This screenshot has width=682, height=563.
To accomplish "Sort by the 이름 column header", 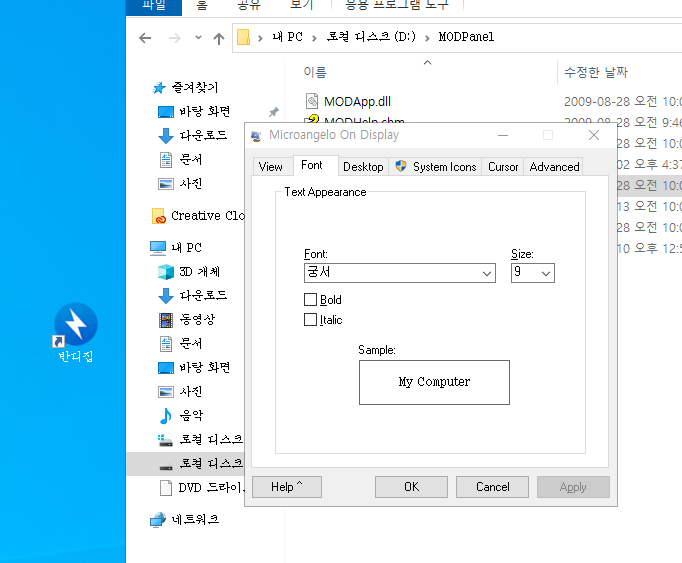I will 315,72.
